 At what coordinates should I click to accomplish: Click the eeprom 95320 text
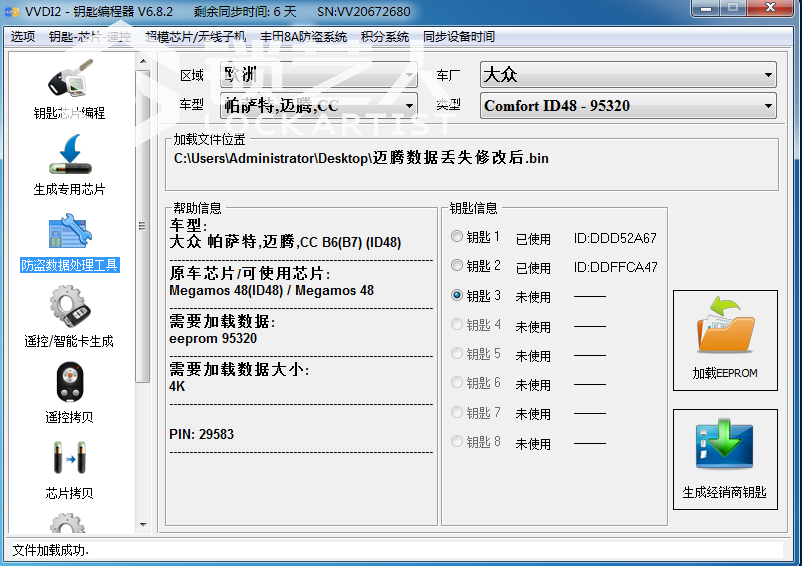pyautogui.click(x=213, y=338)
